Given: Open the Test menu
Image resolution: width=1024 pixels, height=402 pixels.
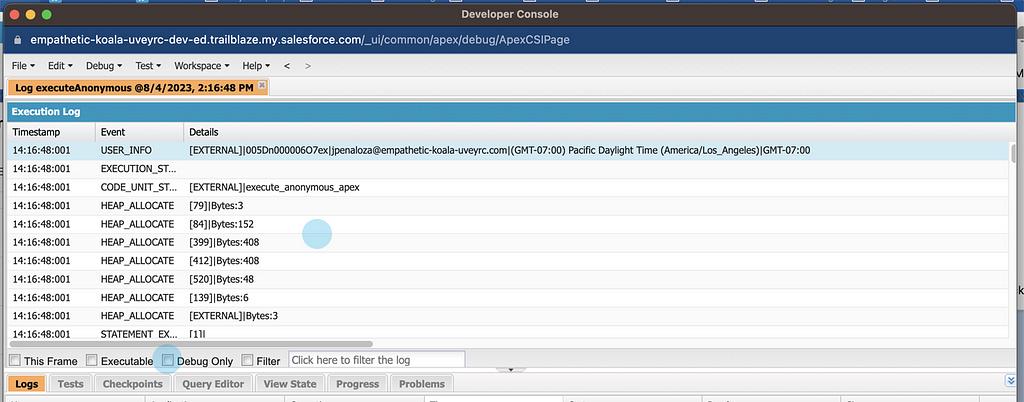Looking at the screenshot, I should tap(148, 66).
